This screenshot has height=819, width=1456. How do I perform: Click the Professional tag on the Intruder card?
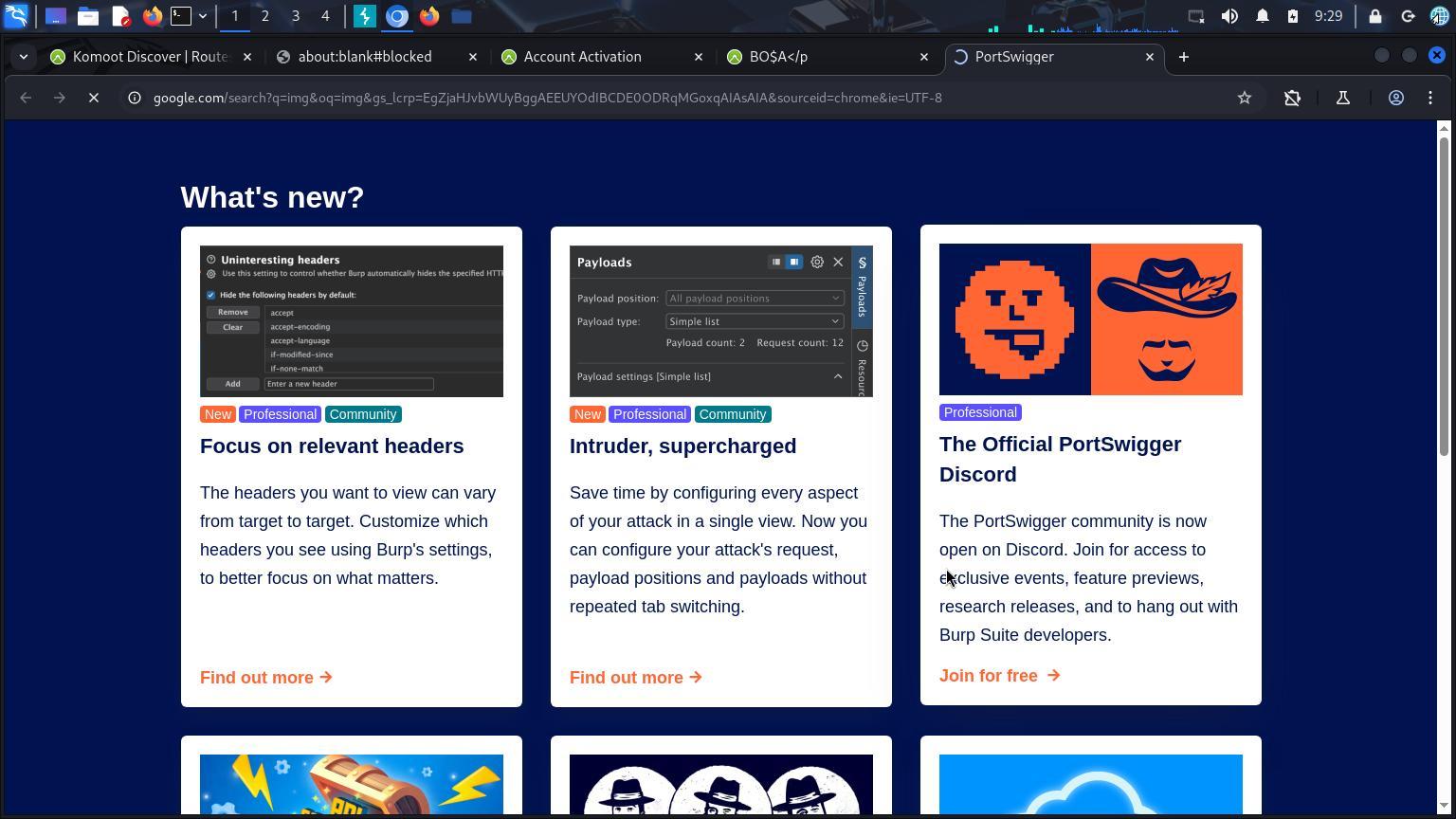tap(649, 414)
